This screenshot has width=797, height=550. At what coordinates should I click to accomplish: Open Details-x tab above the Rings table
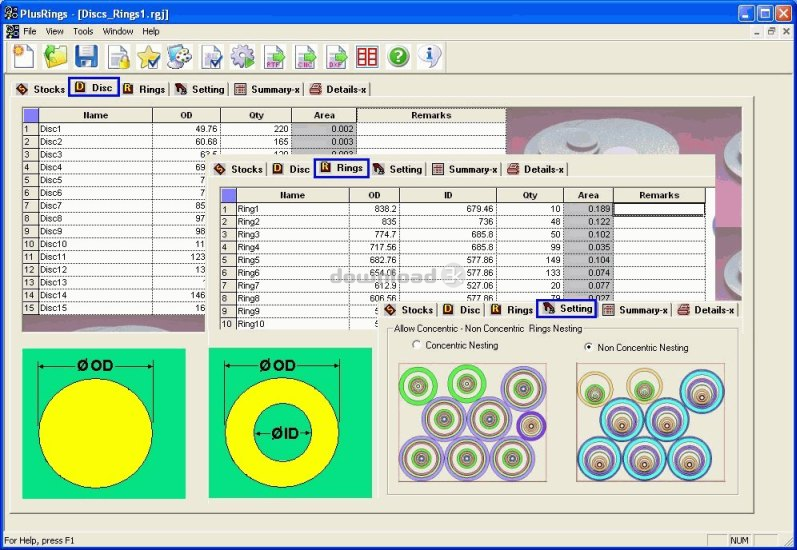point(536,169)
